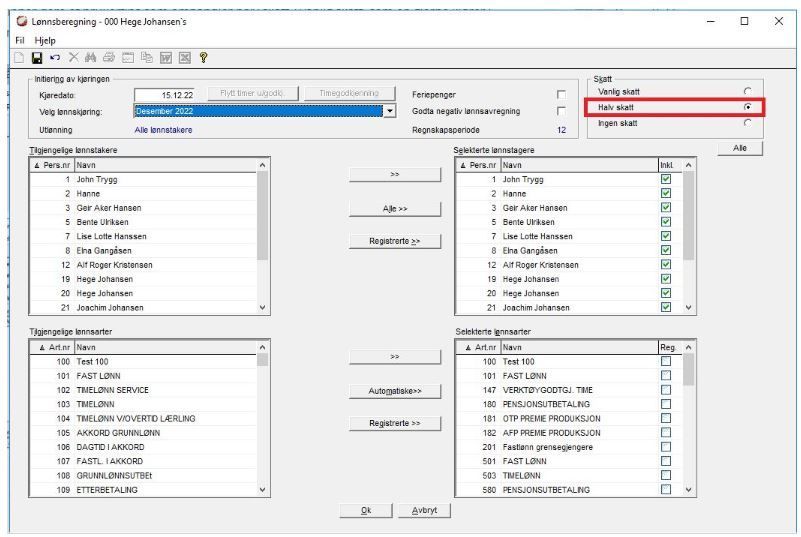
Task: Cancel with the Avbryt button
Action: pyautogui.click(x=424, y=510)
